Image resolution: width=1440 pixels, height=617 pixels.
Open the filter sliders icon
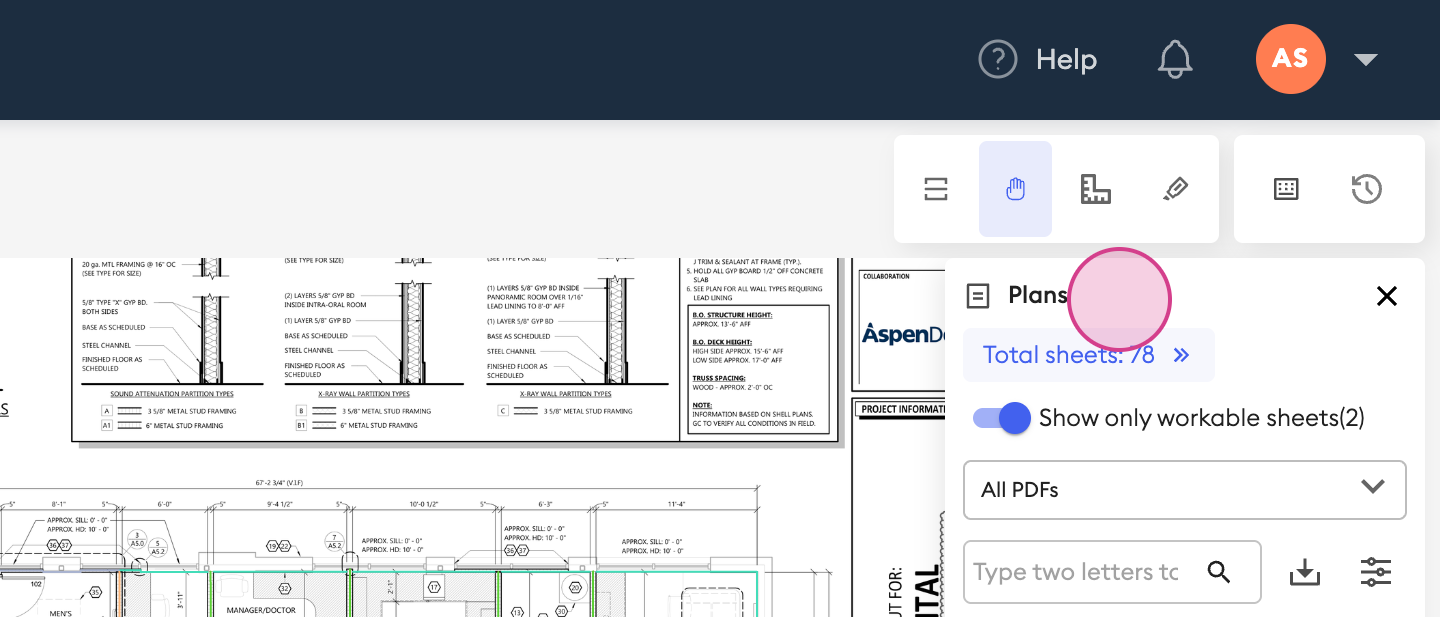point(1376,572)
